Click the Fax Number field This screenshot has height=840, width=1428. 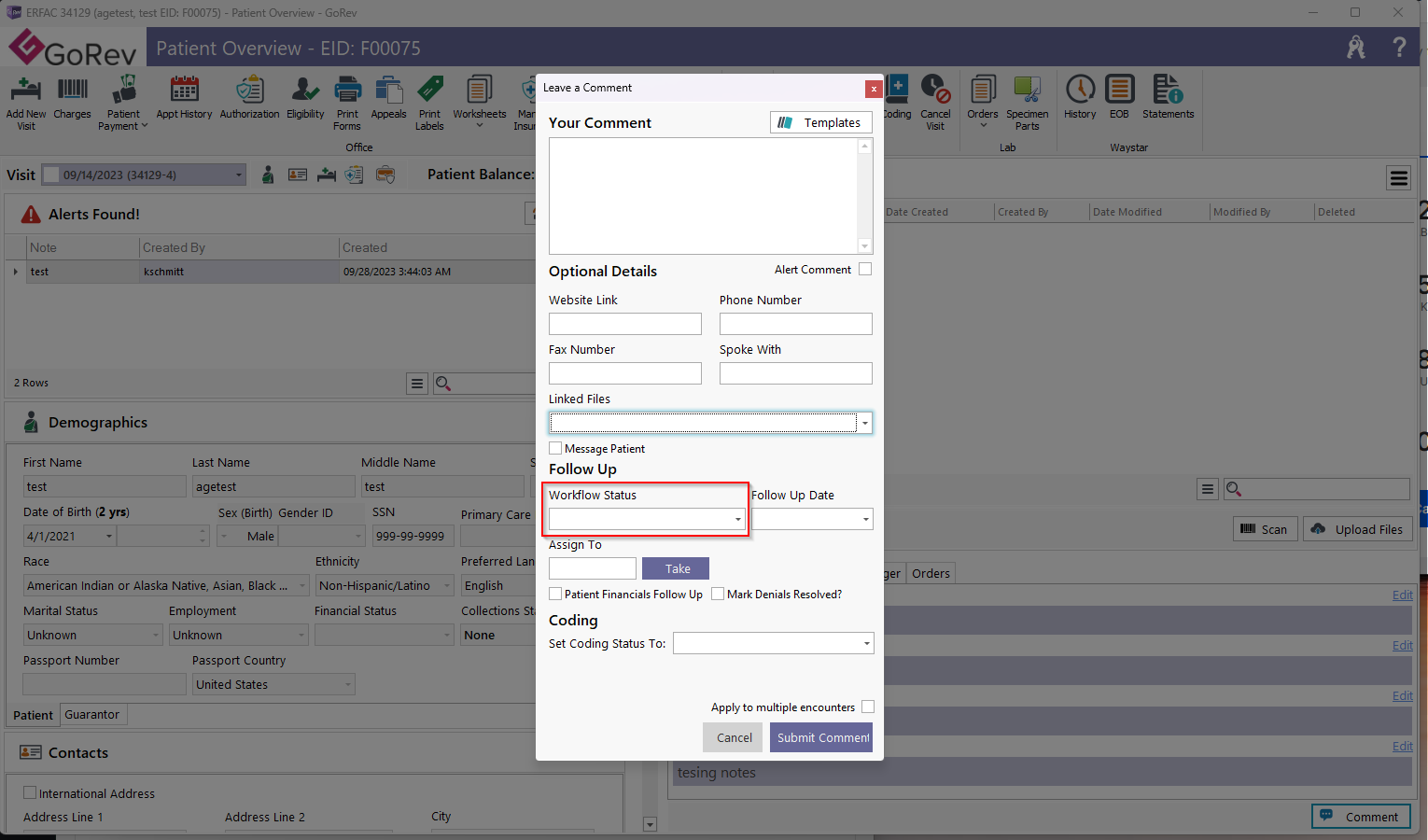coord(625,373)
